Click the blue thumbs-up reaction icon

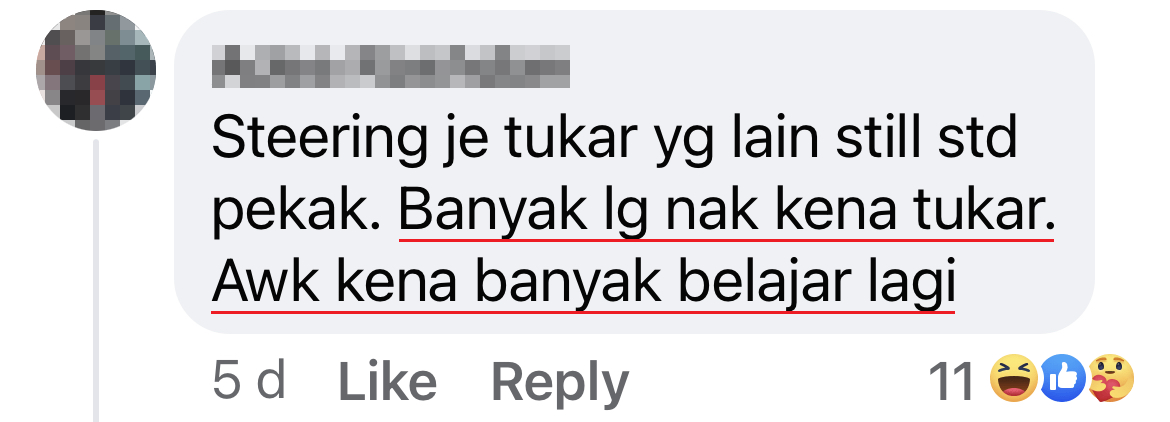1063,378
